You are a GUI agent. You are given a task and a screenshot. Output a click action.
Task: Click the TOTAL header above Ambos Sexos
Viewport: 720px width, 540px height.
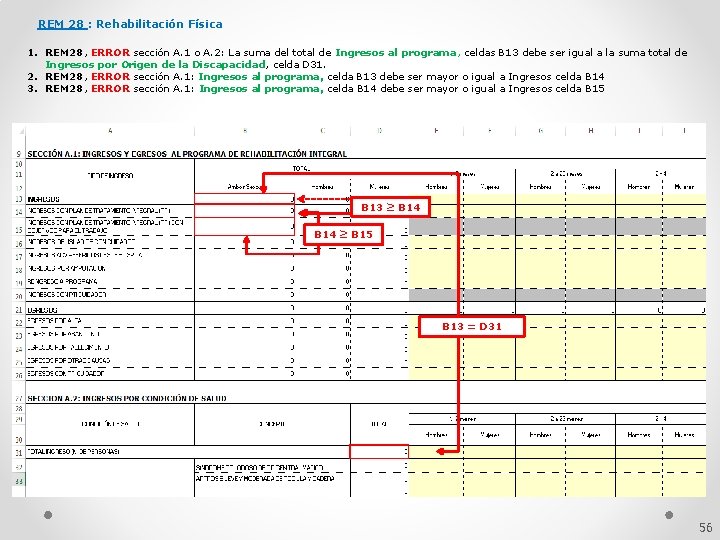[301, 169]
